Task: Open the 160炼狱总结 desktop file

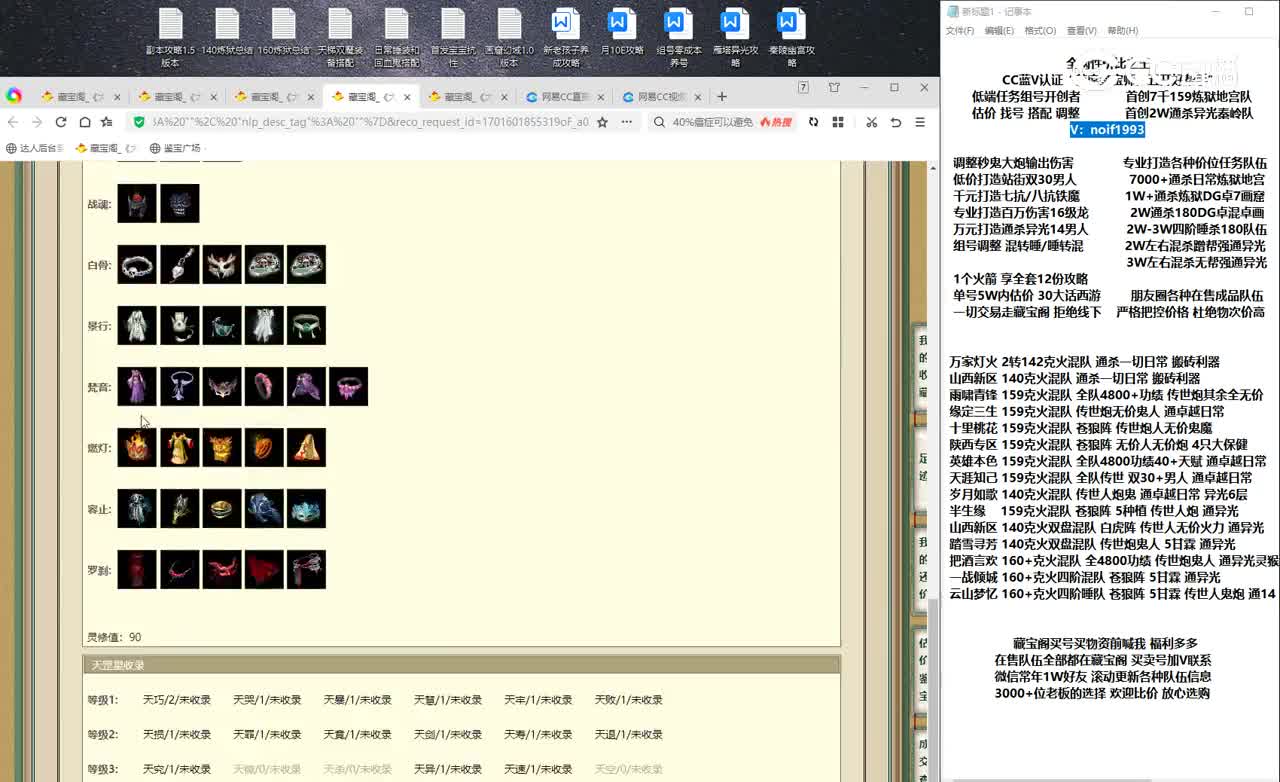Action: tap(283, 32)
